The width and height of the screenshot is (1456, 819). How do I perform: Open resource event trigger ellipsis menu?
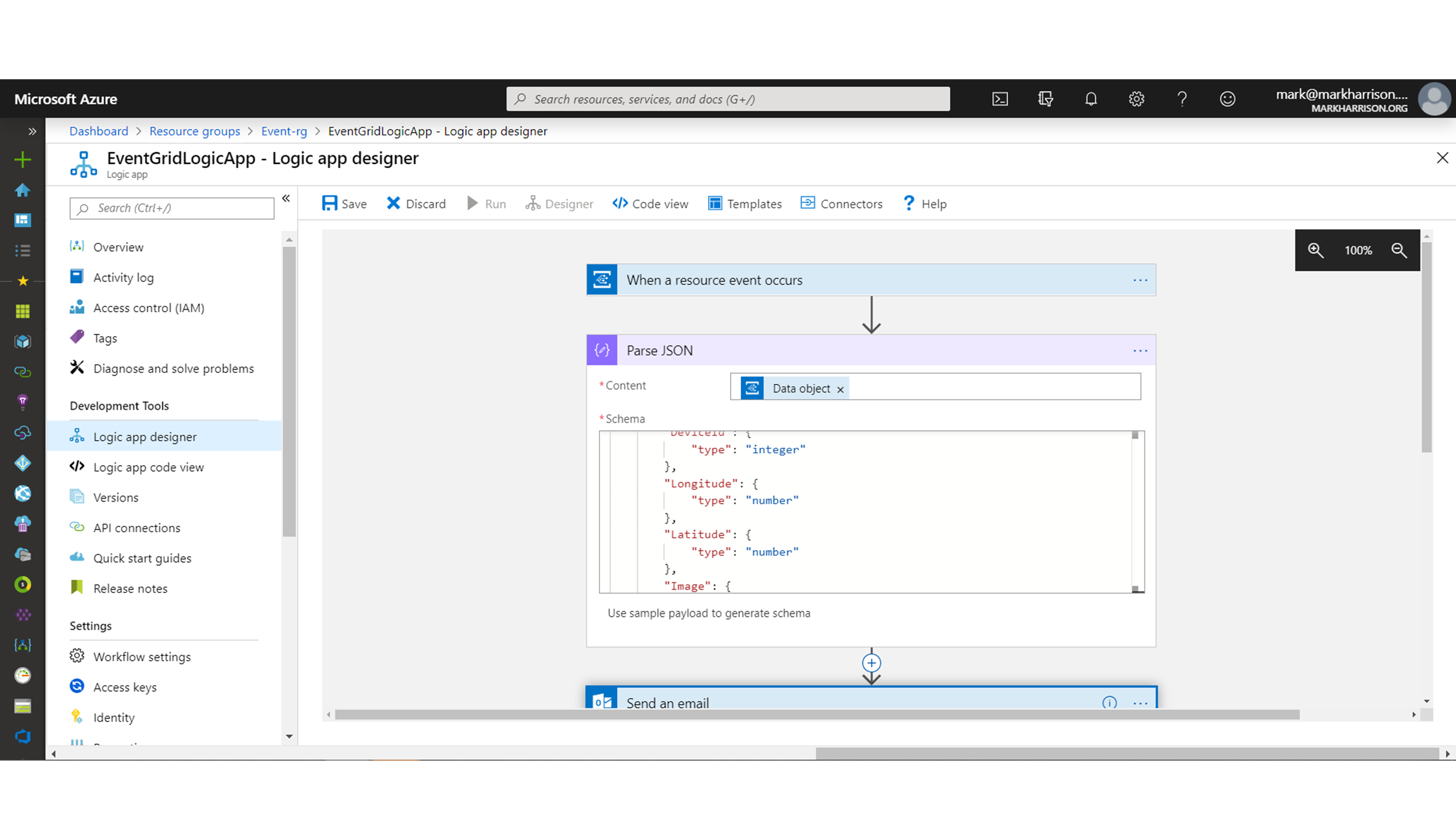pos(1140,280)
